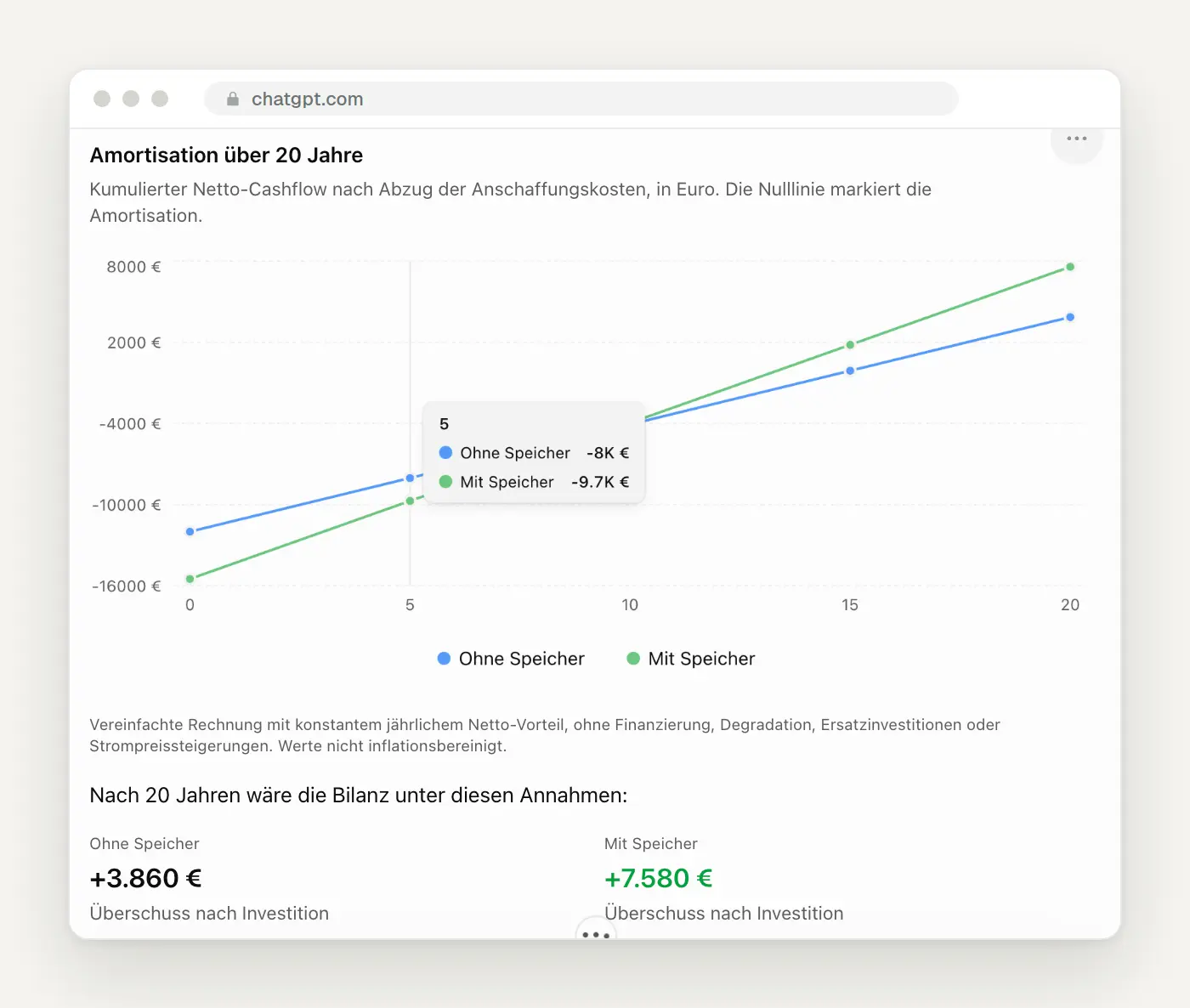Click the y-axis label '8000 €'
The image size is (1190, 1008).
pos(133,267)
